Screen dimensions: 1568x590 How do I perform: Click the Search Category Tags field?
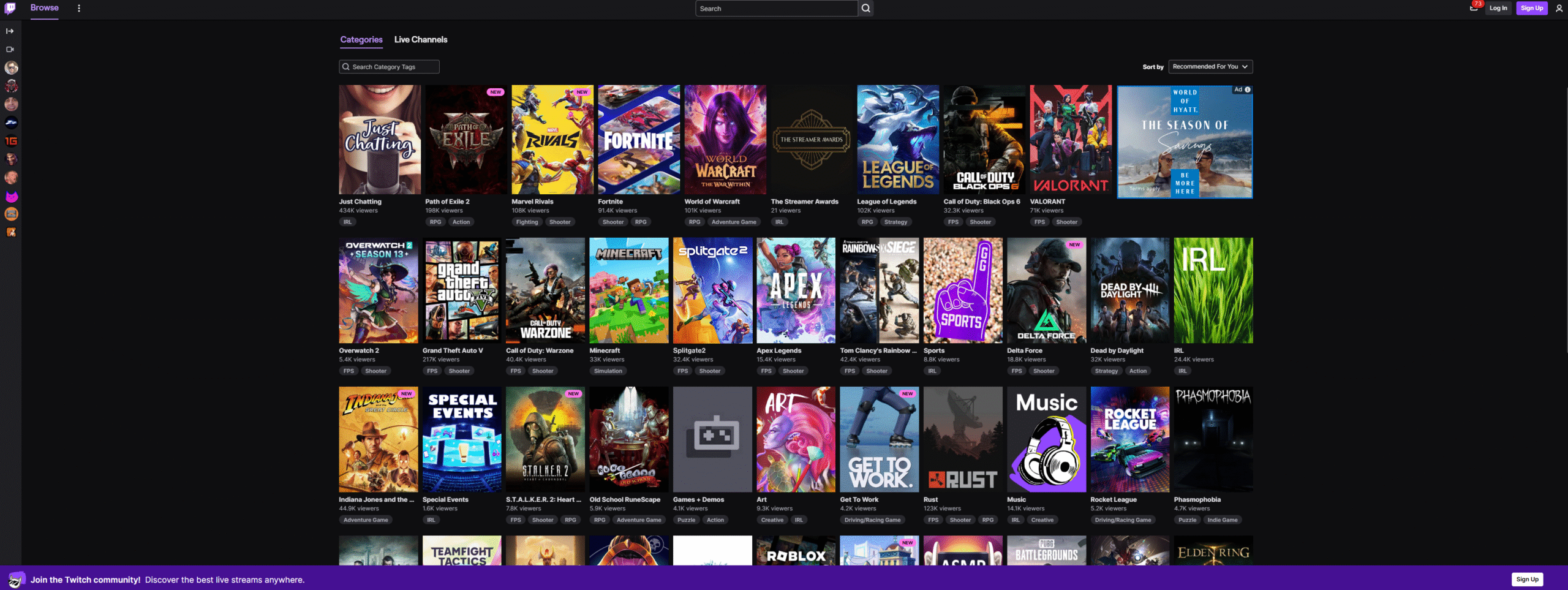point(390,67)
